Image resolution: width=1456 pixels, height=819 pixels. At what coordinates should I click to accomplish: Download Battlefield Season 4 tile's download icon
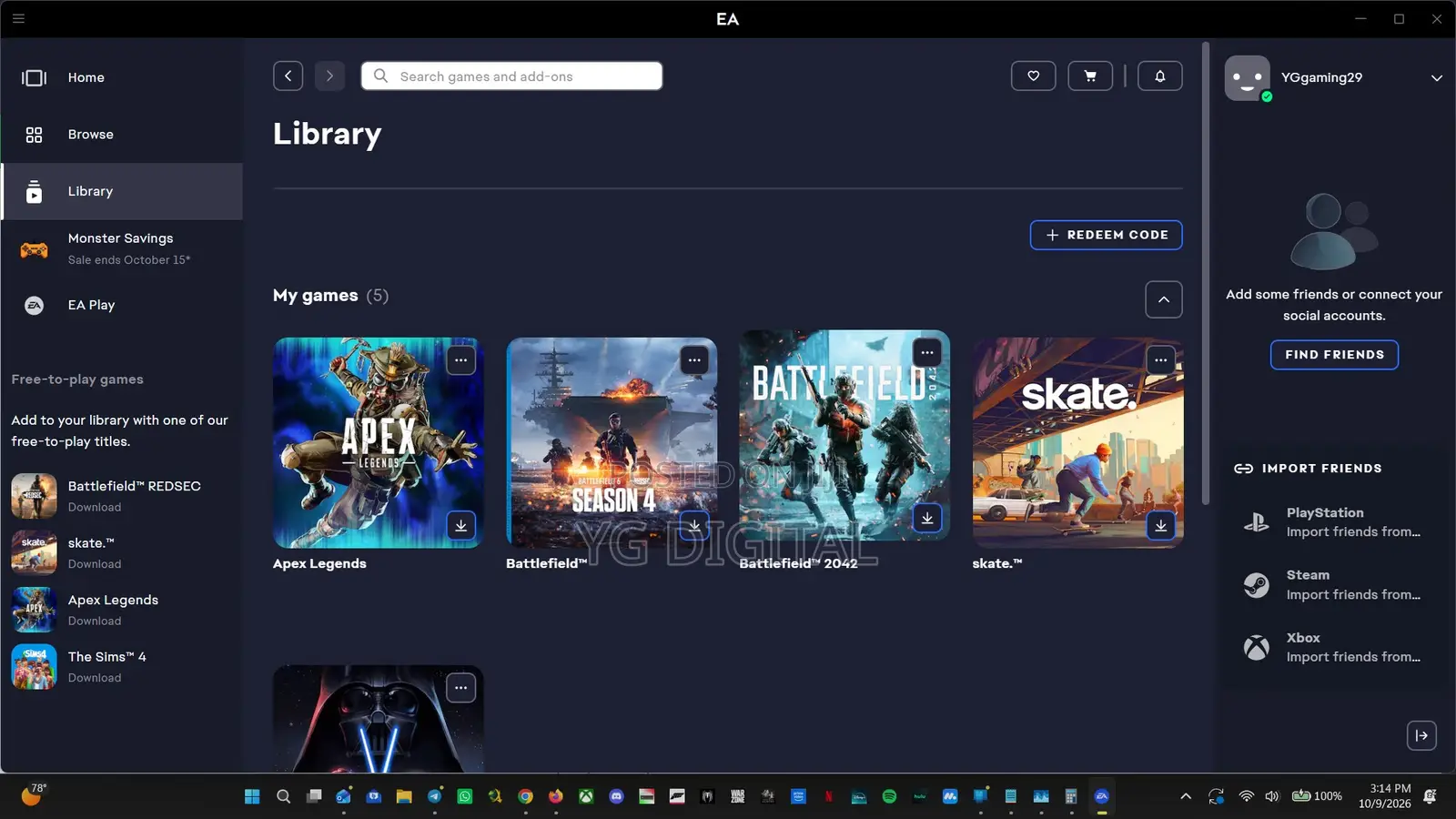pyautogui.click(x=694, y=526)
